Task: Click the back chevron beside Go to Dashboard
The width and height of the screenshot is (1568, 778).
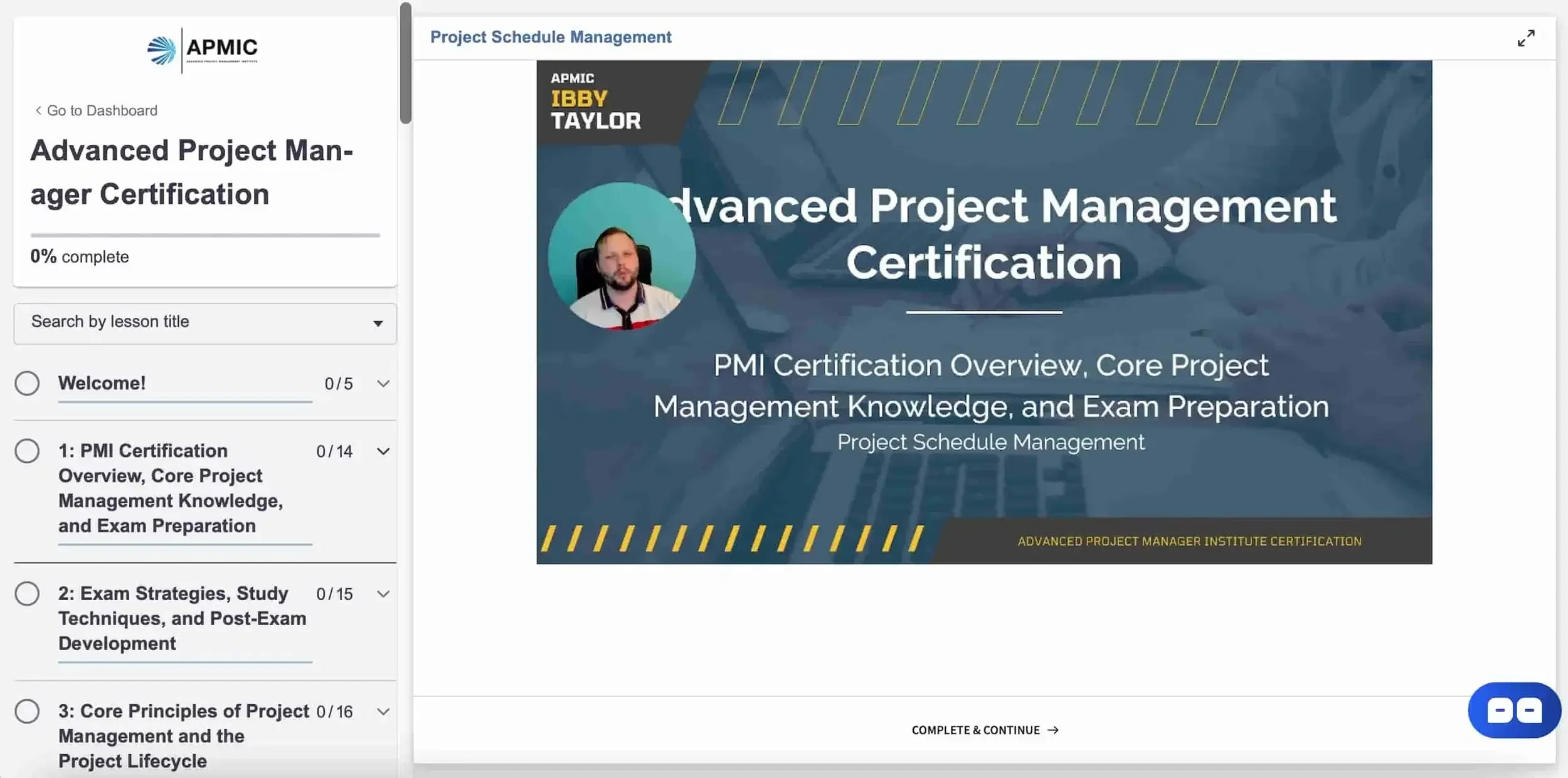Action: (38, 110)
